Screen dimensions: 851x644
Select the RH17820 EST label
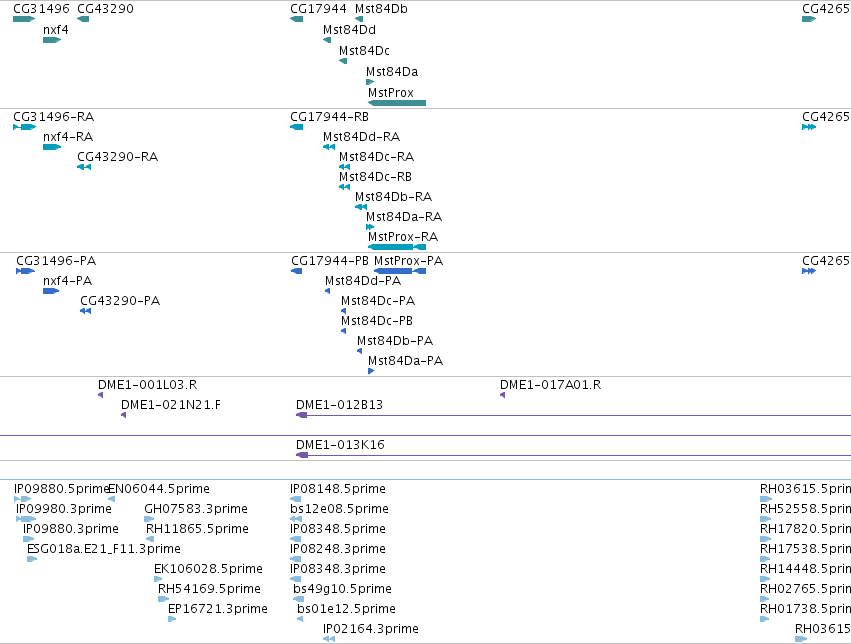click(x=805, y=528)
